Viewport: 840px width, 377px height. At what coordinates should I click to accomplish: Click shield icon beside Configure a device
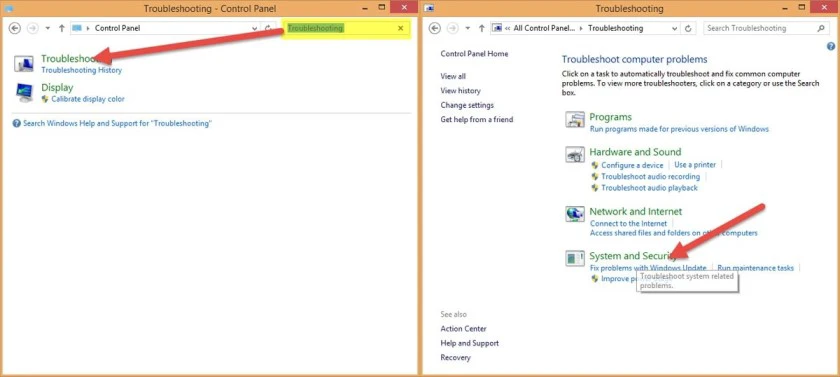point(595,165)
